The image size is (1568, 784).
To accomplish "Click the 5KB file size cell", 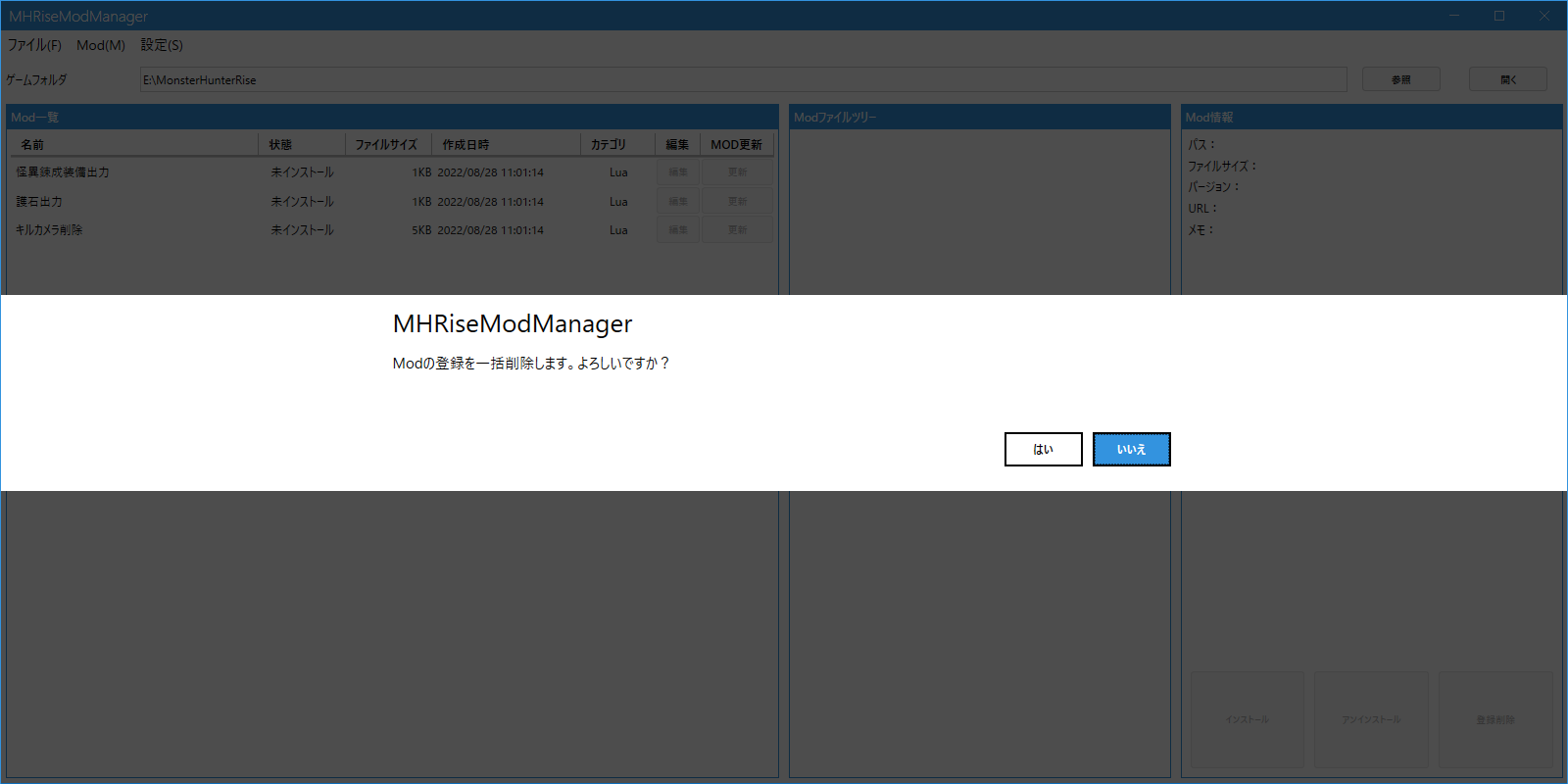I will point(421,230).
